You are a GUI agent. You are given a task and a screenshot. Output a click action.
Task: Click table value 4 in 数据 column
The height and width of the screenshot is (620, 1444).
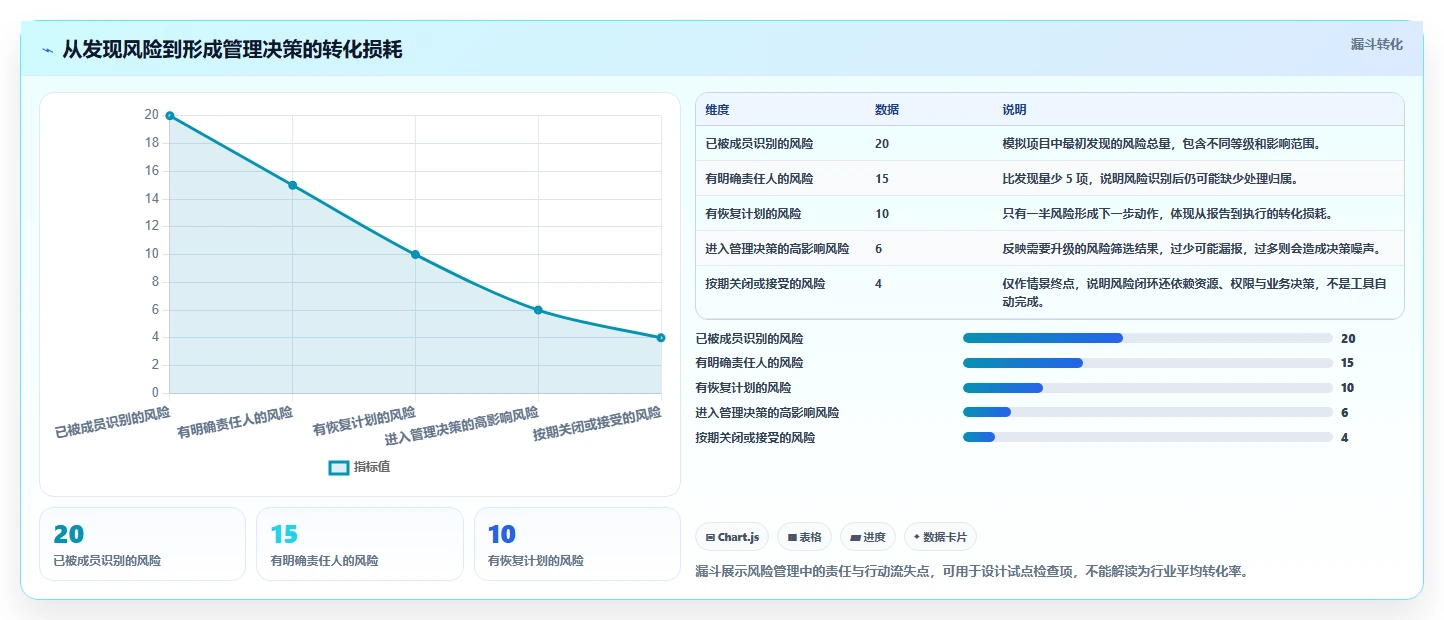(878, 284)
